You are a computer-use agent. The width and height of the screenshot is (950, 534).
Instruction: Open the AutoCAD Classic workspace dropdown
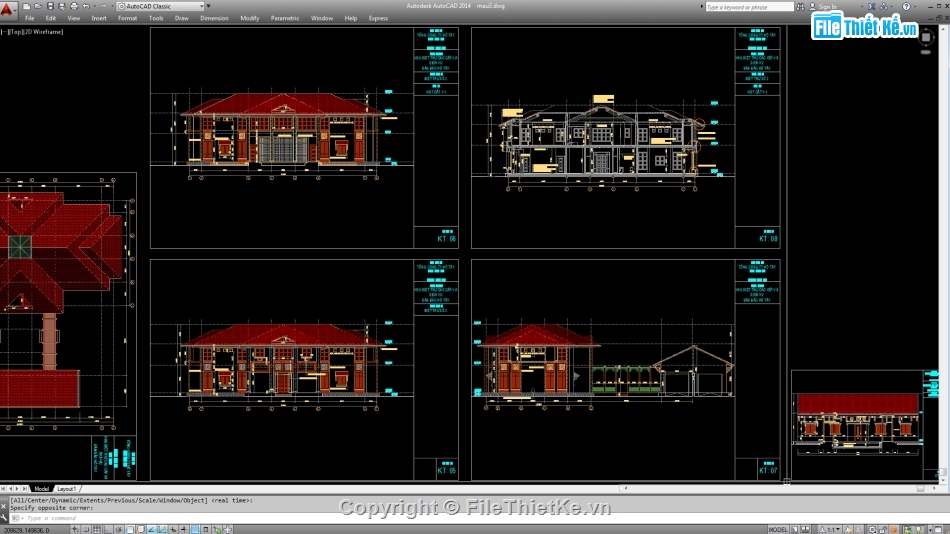(161, 6)
